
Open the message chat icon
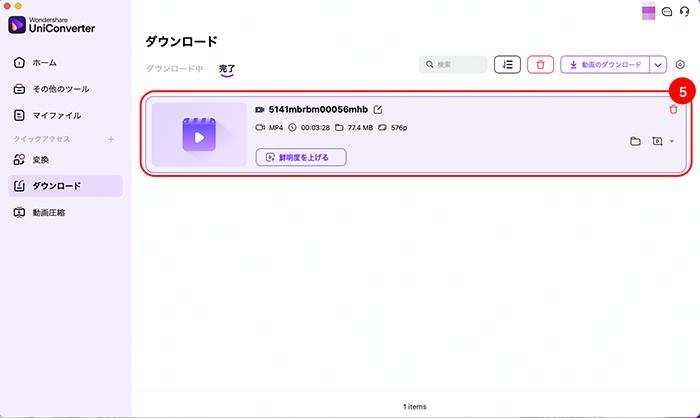[x=667, y=12]
